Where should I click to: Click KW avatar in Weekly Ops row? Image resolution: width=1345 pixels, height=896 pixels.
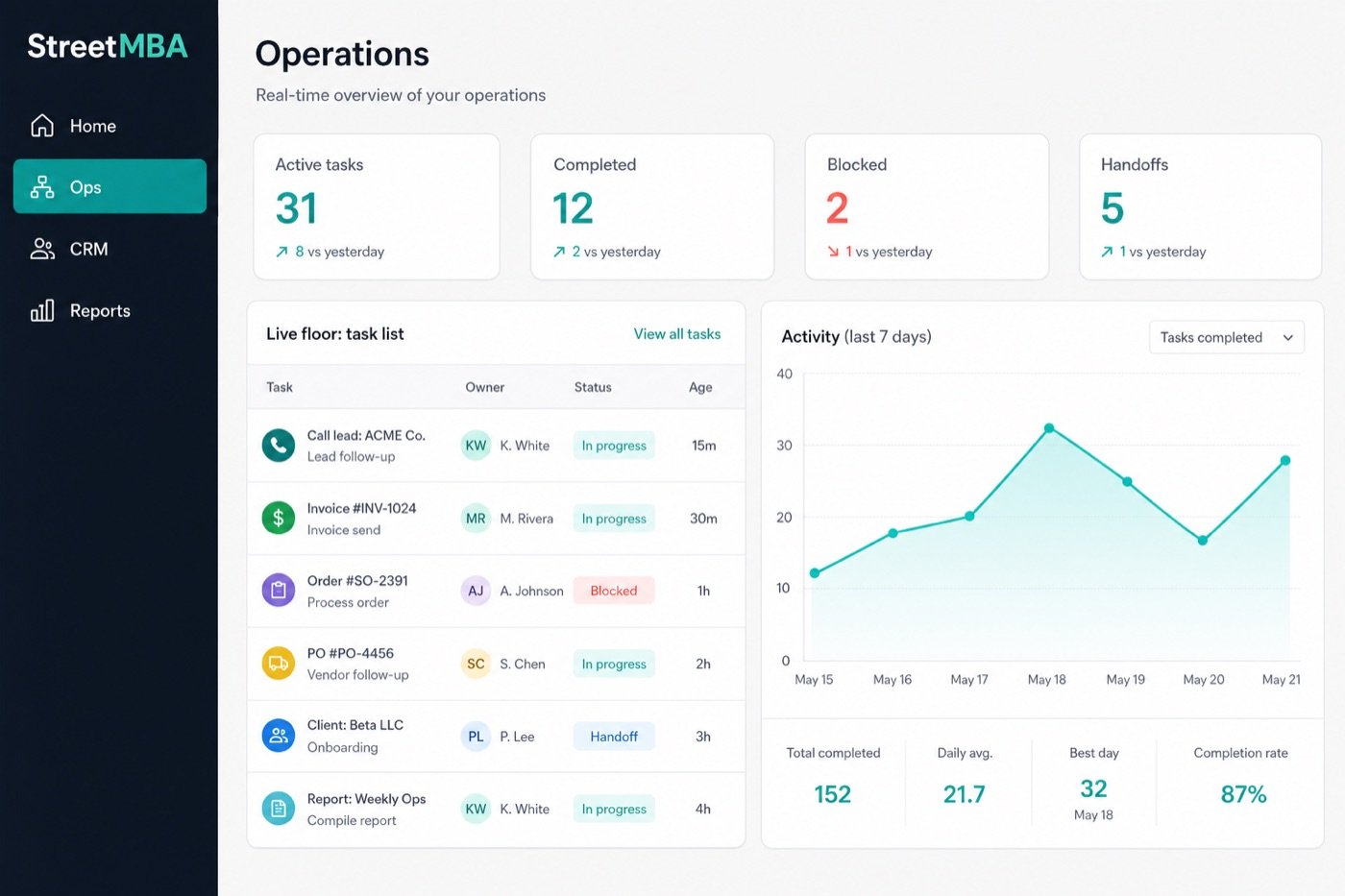[x=476, y=809]
